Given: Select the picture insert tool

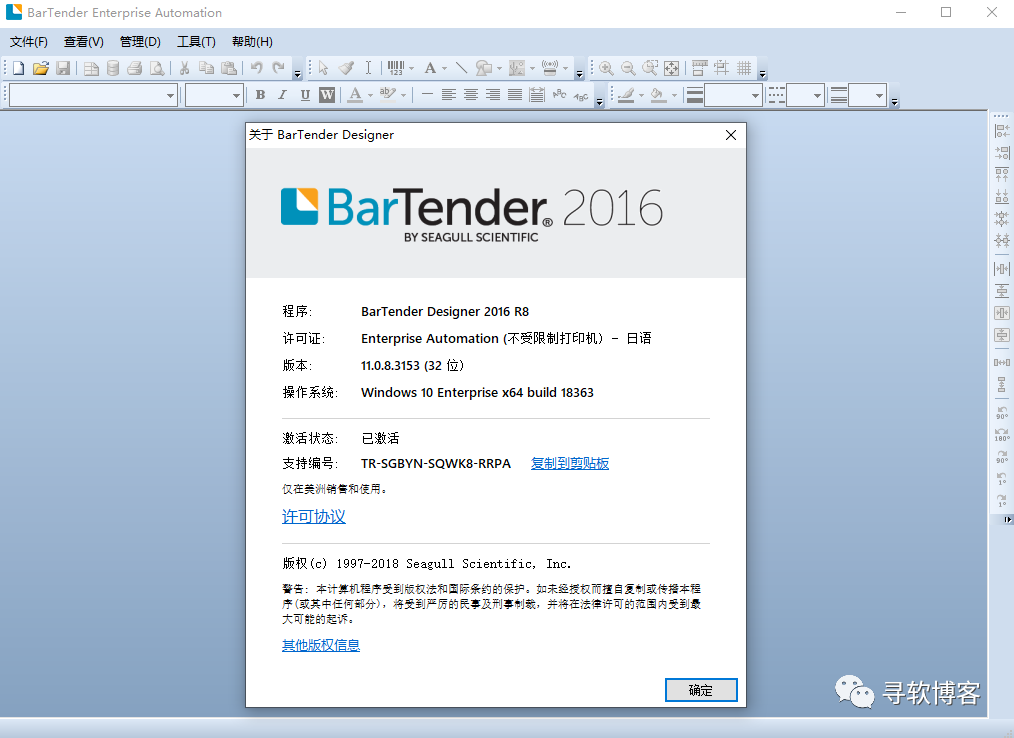Looking at the screenshot, I should (517, 67).
